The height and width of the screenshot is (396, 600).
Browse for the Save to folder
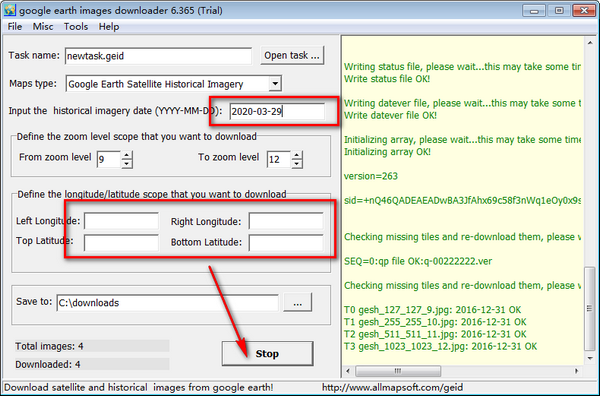pyautogui.click(x=297, y=303)
